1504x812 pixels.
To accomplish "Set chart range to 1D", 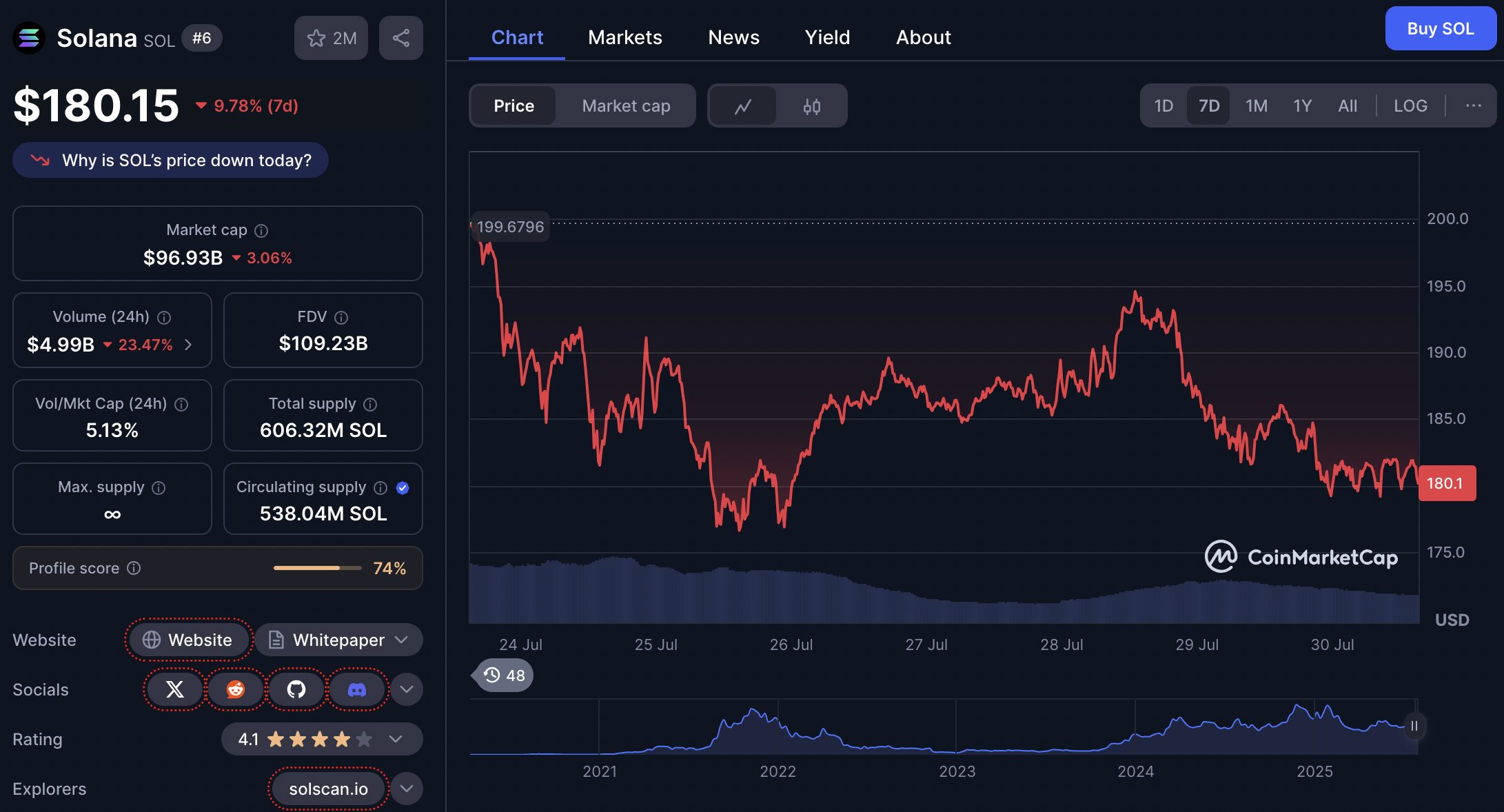I will click(x=1163, y=106).
